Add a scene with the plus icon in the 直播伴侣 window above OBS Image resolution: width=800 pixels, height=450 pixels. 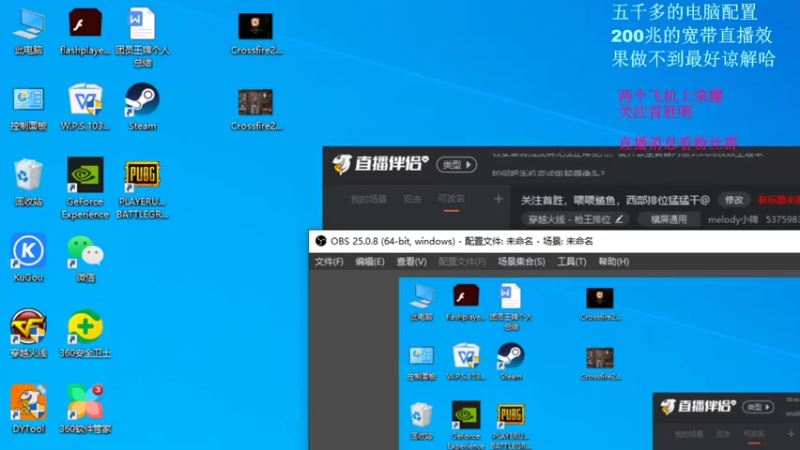click(x=498, y=199)
